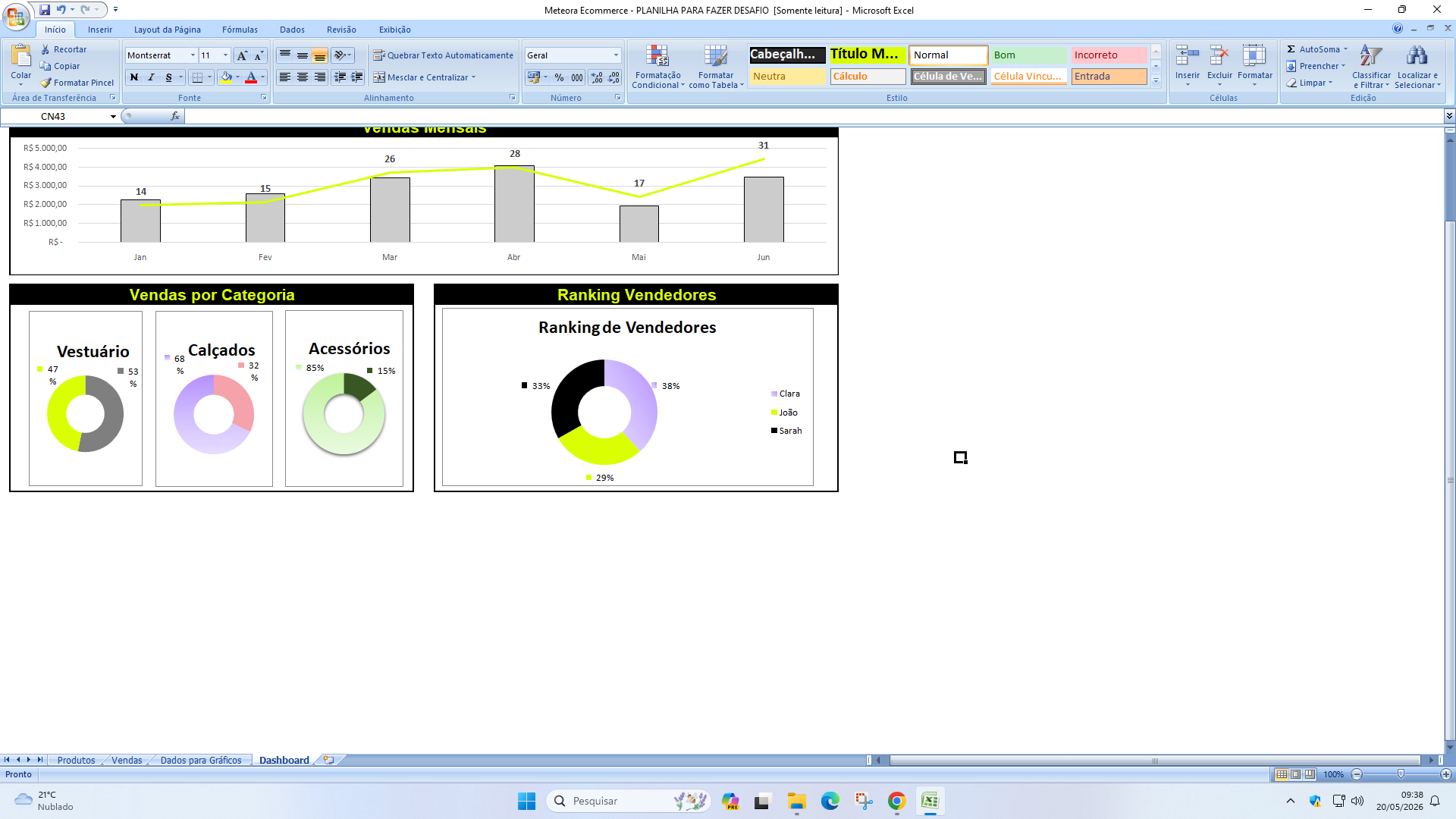This screenshot has height=819, width=1456.
Task: Toggle italic (I) formatting
Action: point(151,77)
